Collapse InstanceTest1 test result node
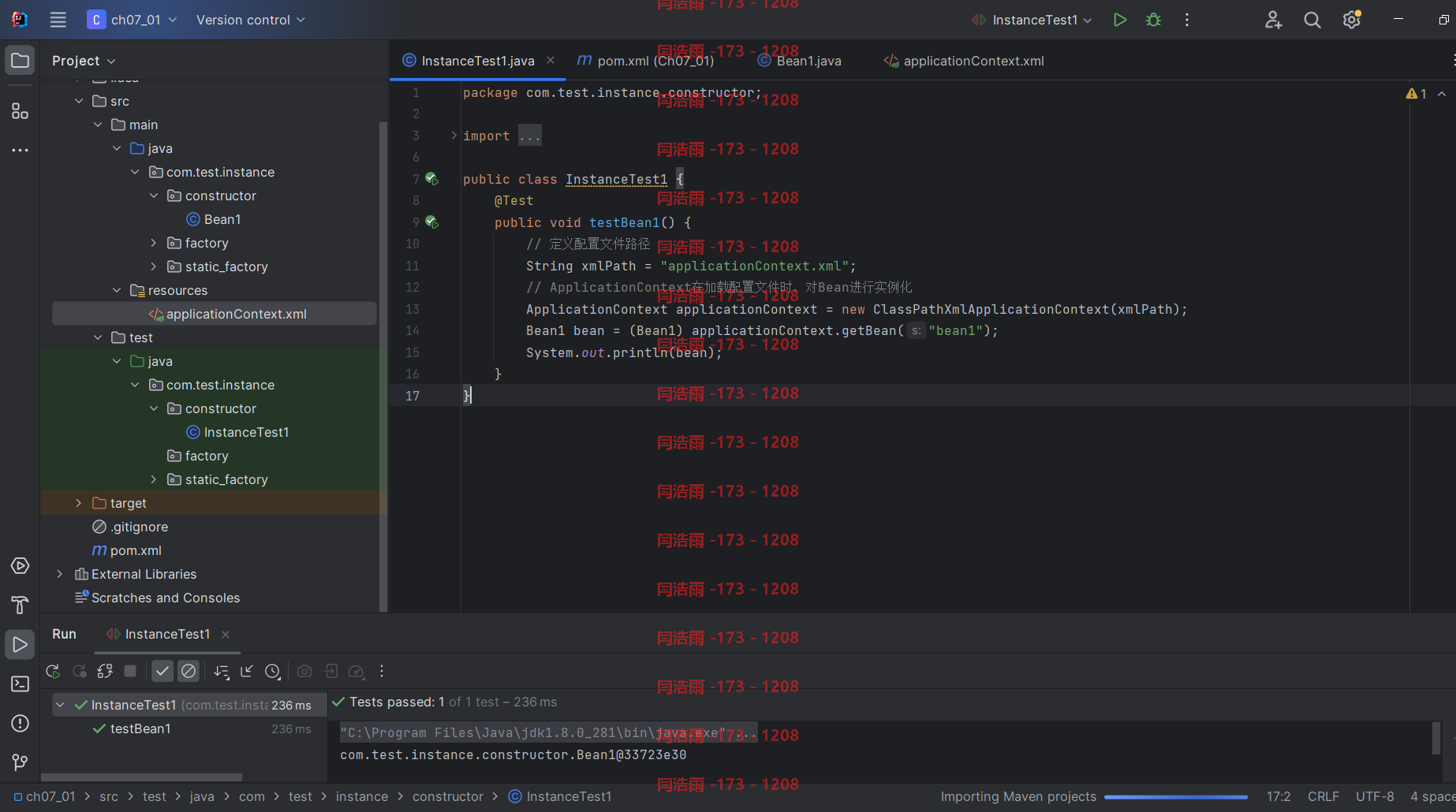Screen dimensions: 1456x812 pos(60,705)
